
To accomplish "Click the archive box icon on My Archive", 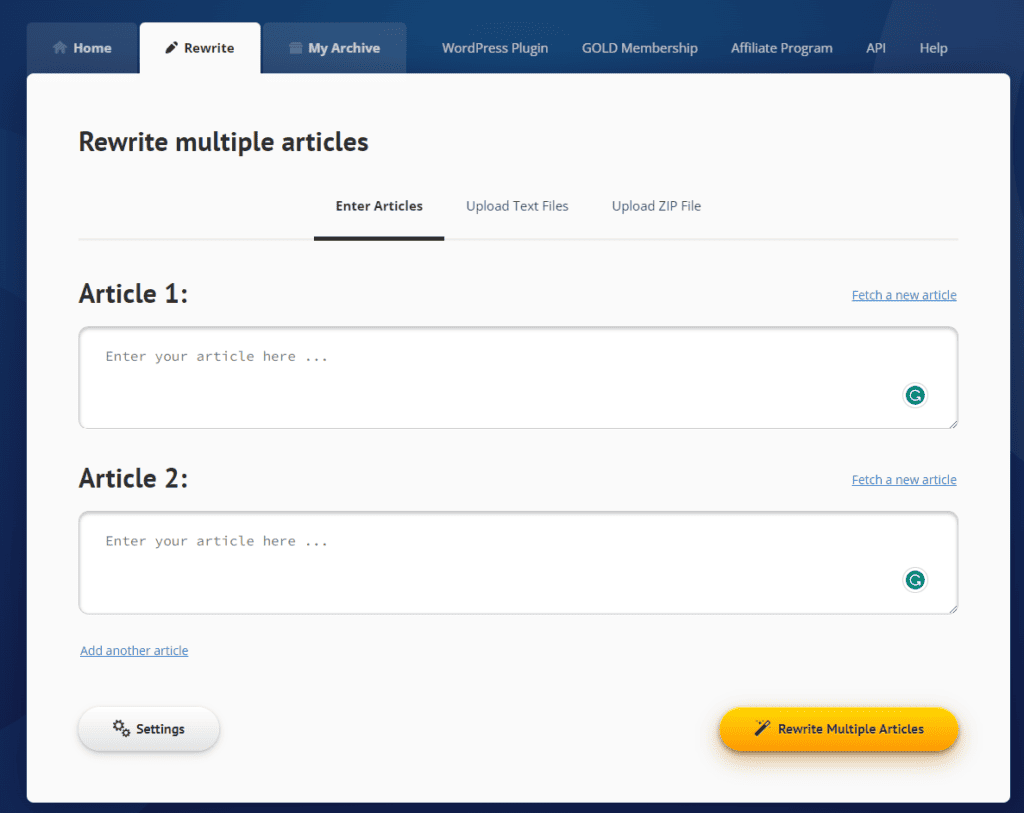I will pos(295,47).
